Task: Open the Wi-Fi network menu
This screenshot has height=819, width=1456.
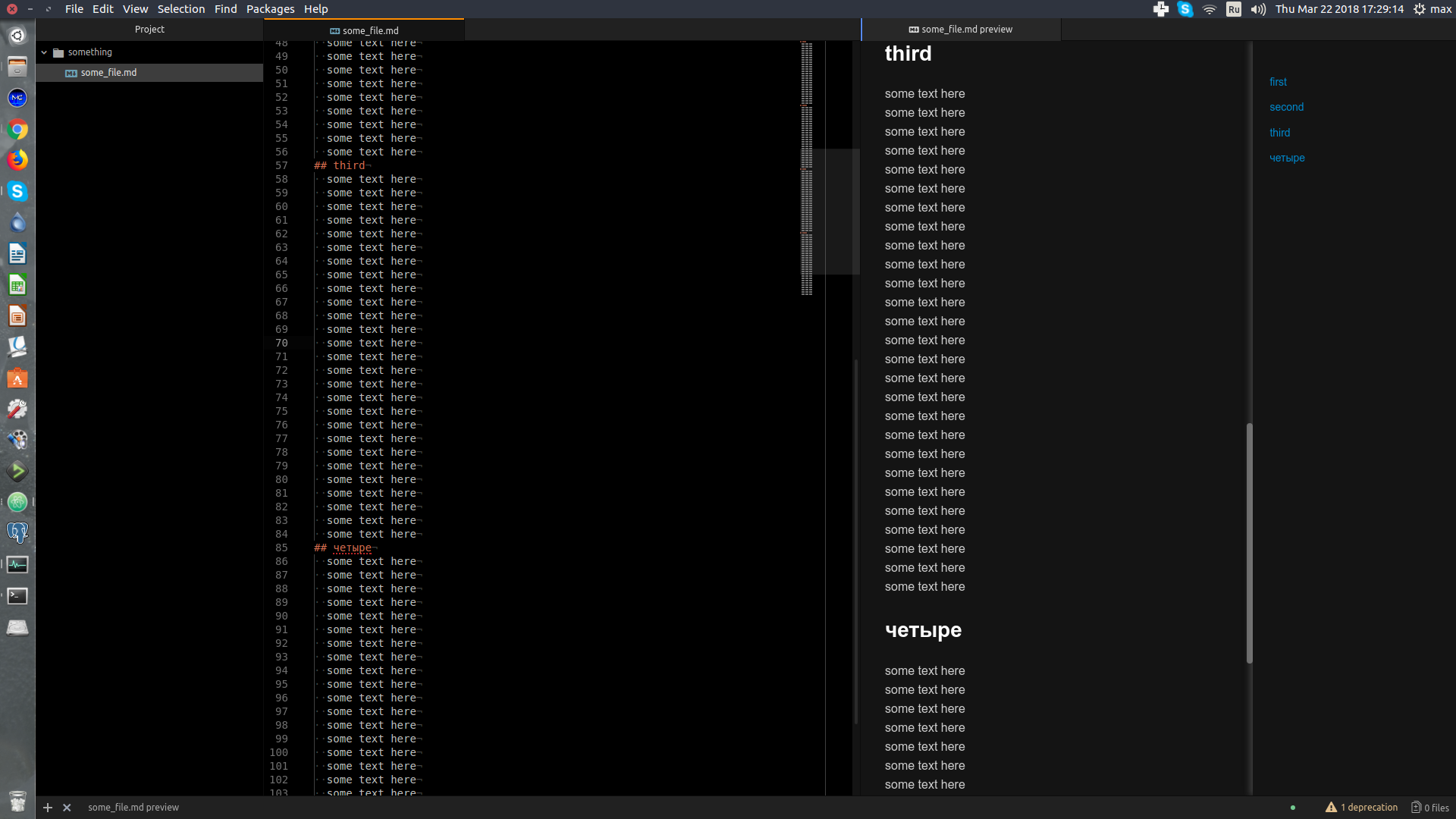Action: 1210,9
